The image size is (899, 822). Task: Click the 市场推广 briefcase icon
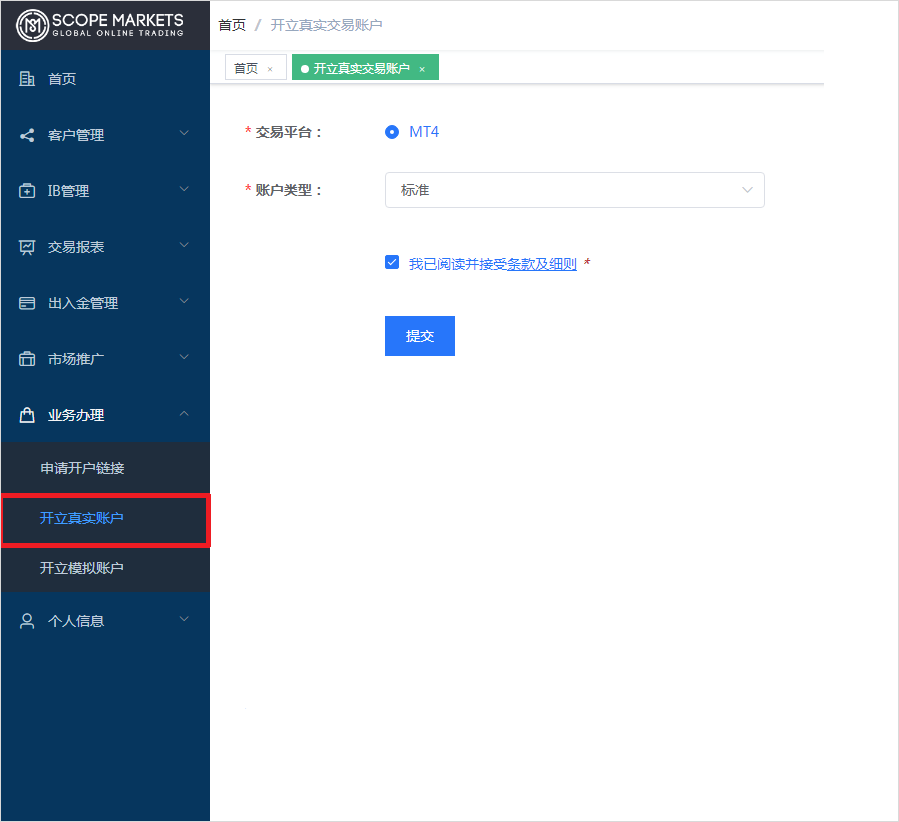coord(25,357)
